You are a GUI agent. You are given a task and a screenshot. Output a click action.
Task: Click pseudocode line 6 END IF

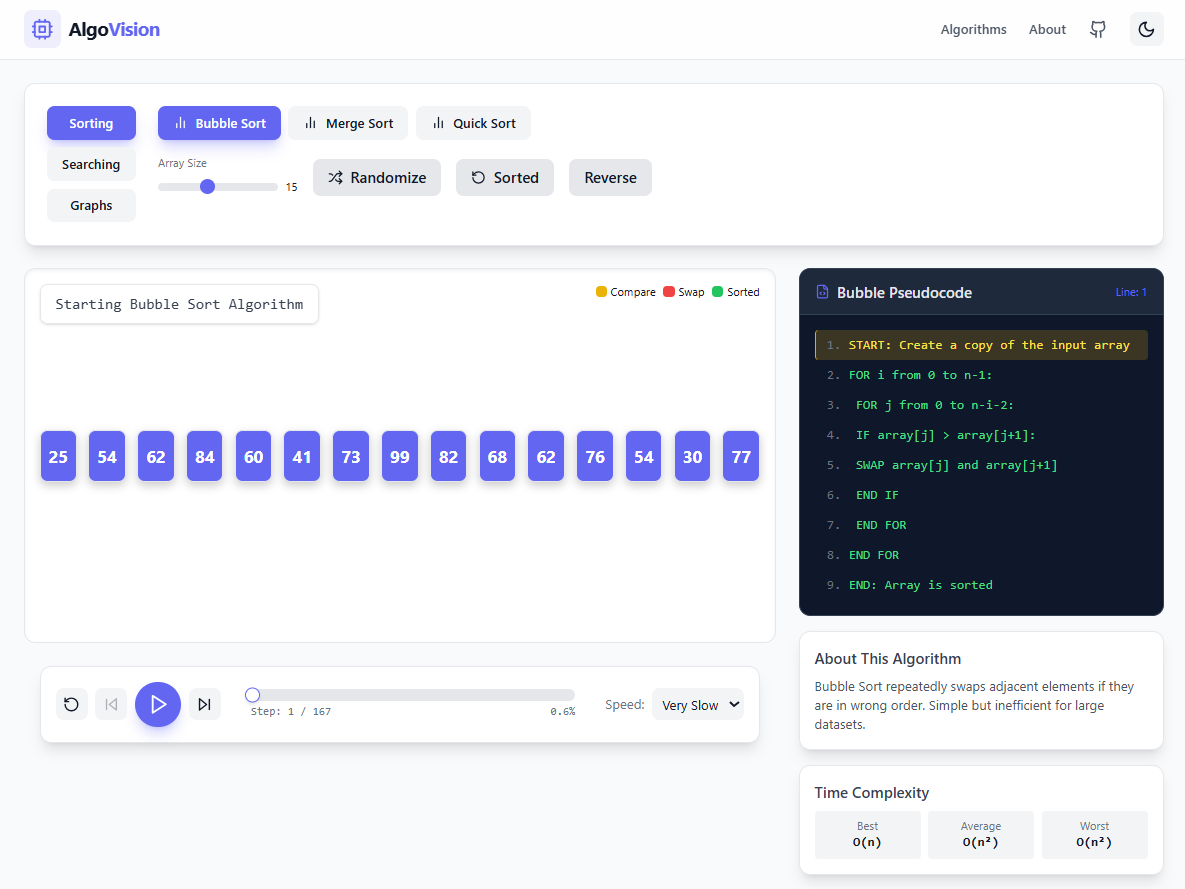[x=981, y=495]
